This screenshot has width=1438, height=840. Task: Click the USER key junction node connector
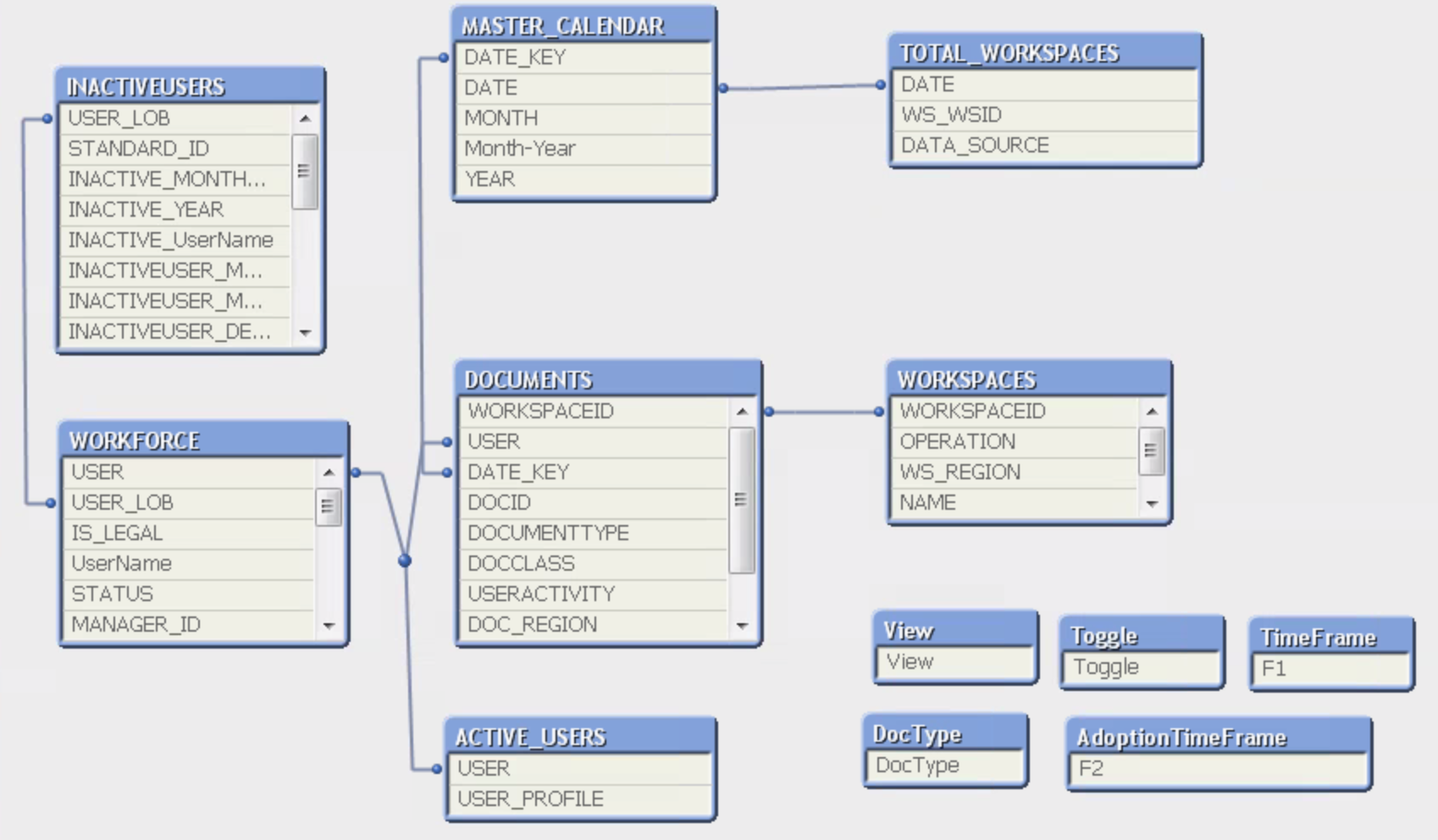point(405,561)
